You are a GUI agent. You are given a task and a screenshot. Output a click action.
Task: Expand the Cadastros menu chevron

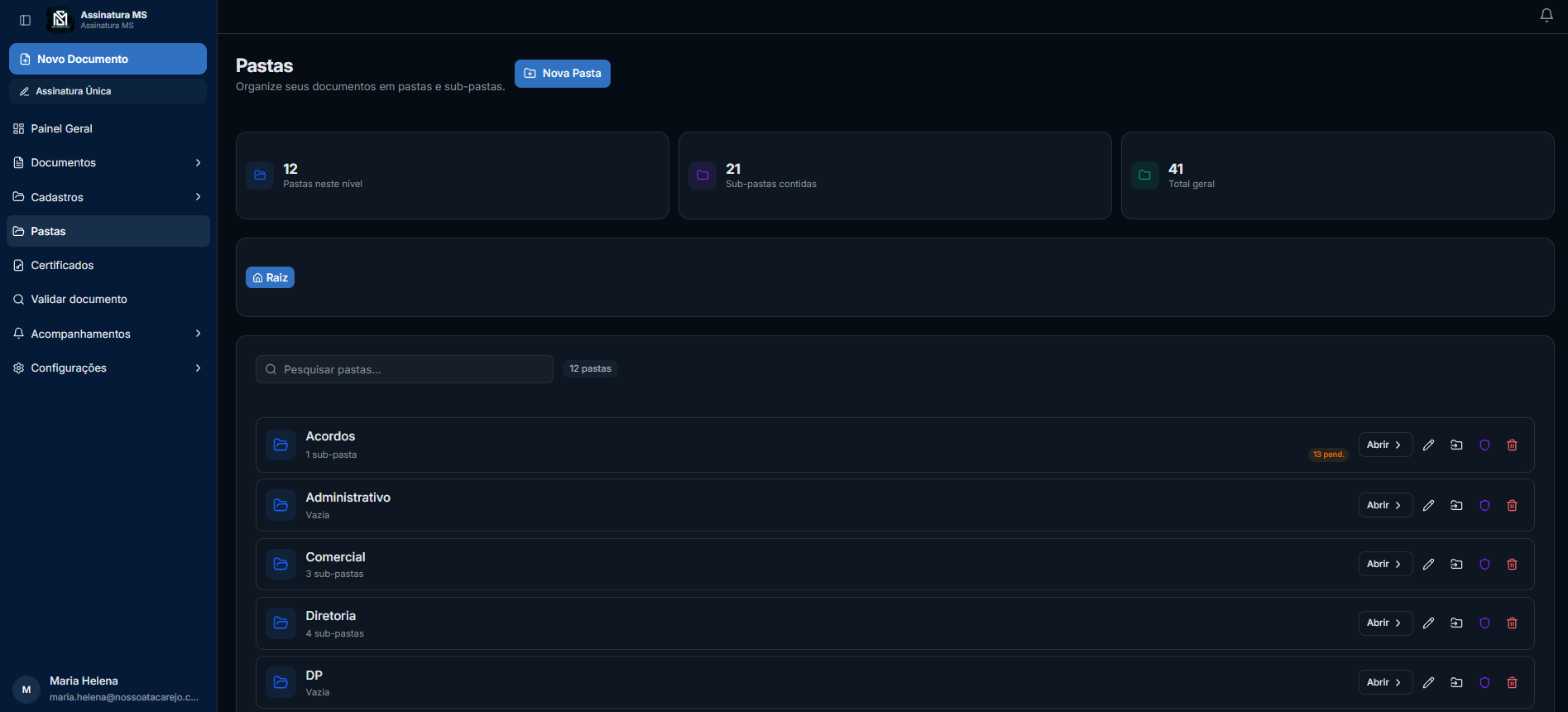(x=198, y=197)
